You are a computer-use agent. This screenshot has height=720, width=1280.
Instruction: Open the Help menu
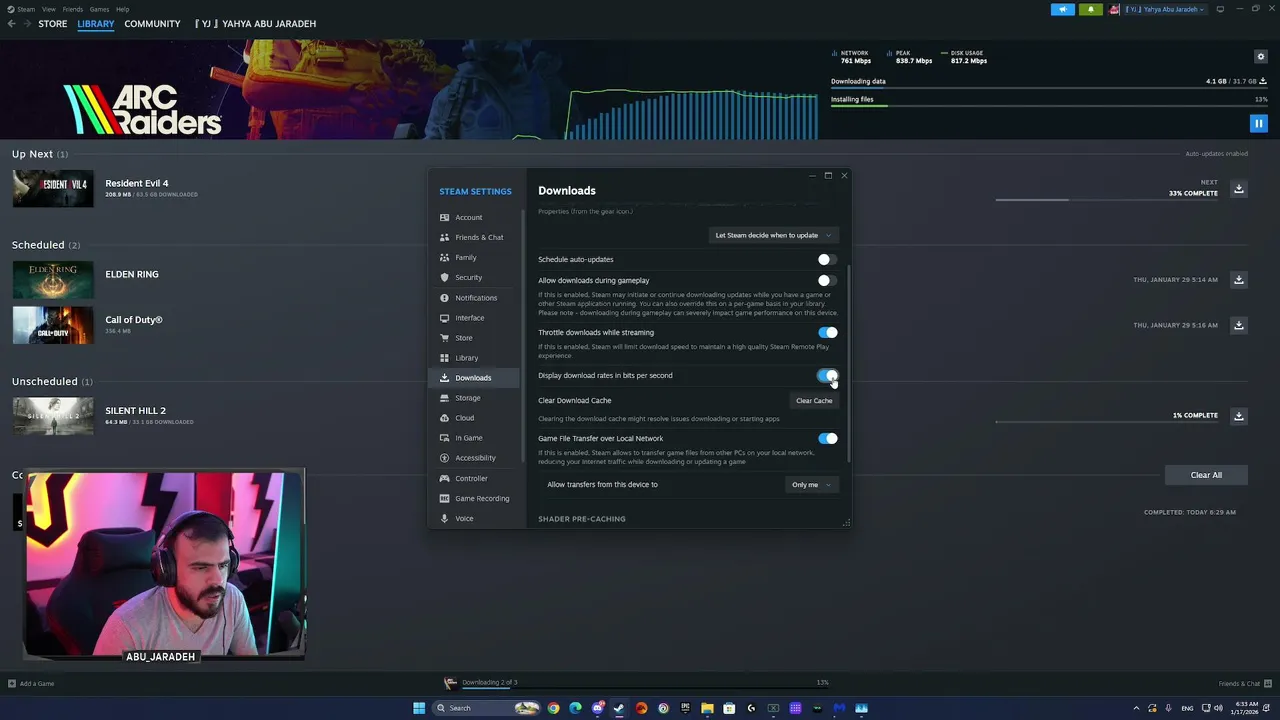(122, 9)
